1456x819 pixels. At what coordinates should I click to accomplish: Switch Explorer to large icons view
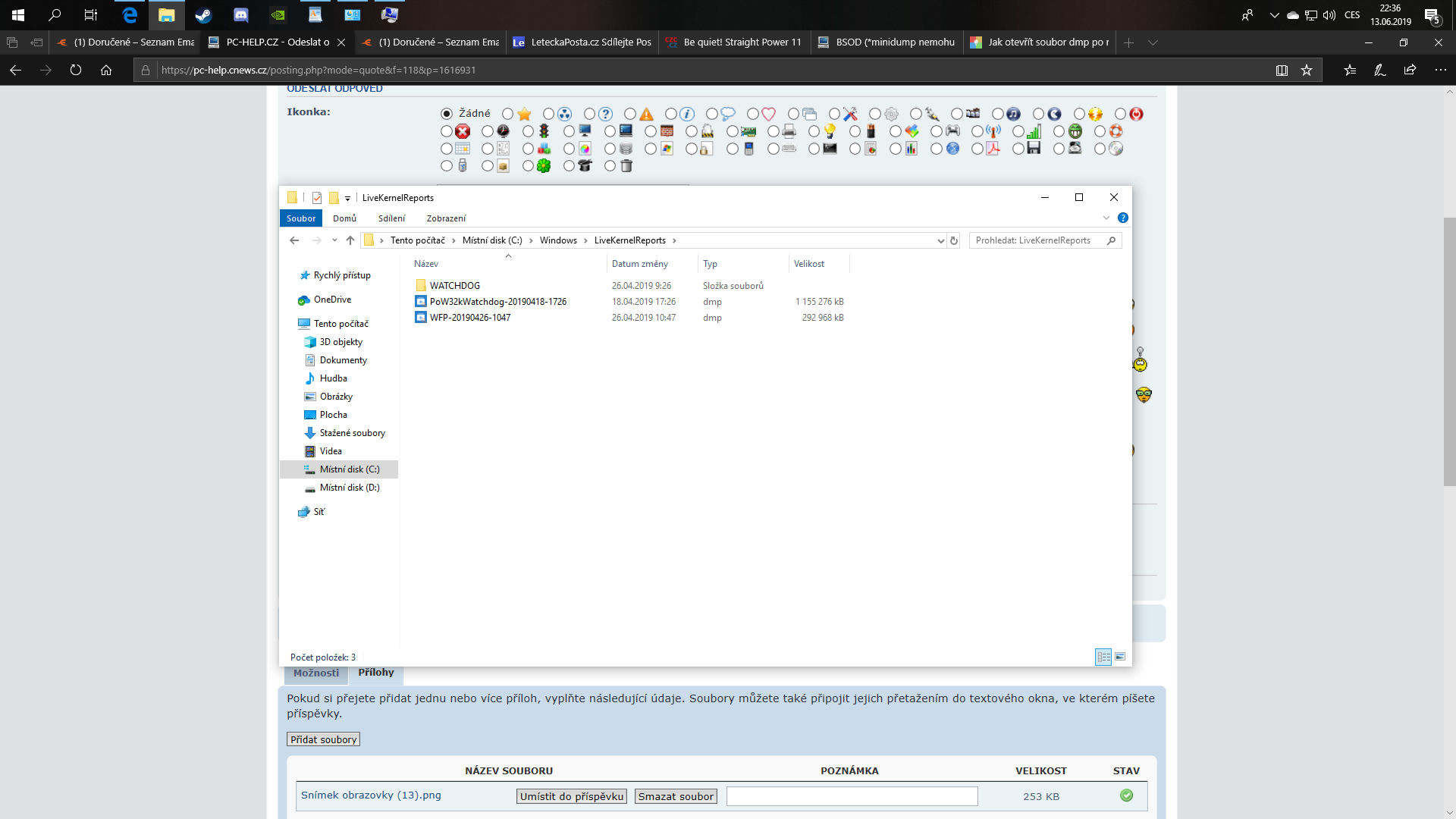tap(1120, 657)
